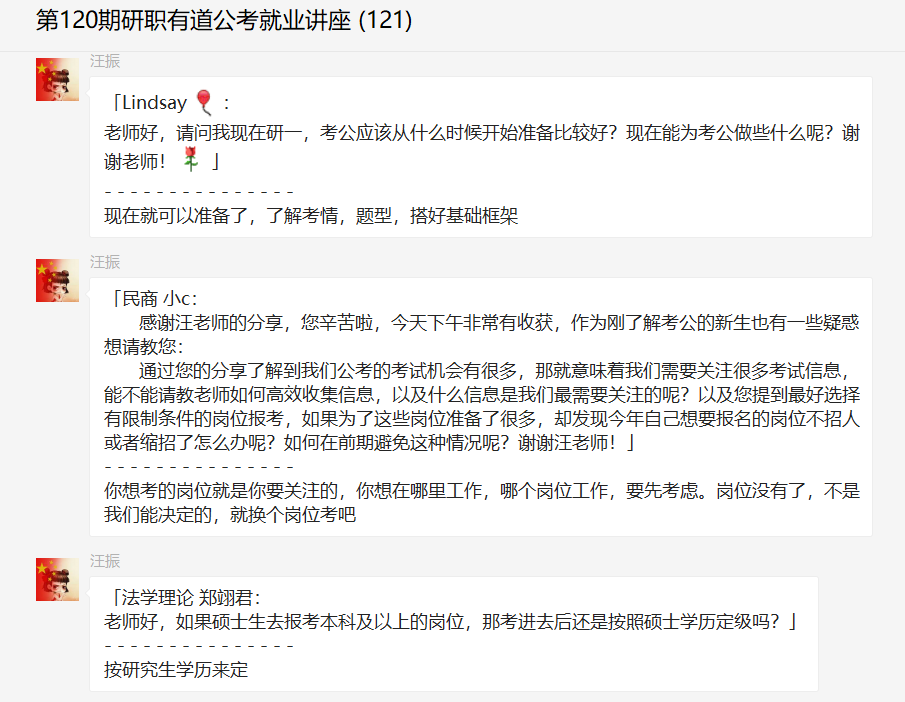Image resolution: width=905 pixels, height=702 pixels.
Task: Click the line ending 就换个岗位考吧
Action: click(x=230, y=516)
